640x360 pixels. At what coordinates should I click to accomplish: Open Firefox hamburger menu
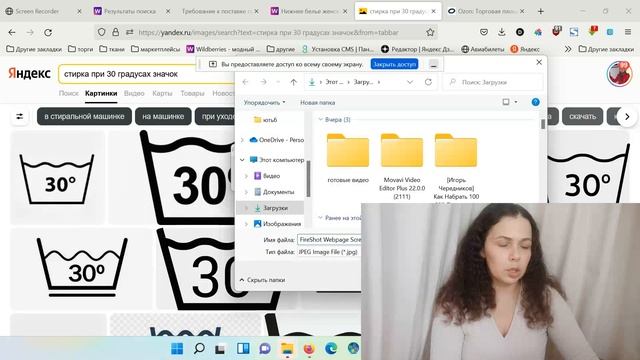(x=628, y=32)
